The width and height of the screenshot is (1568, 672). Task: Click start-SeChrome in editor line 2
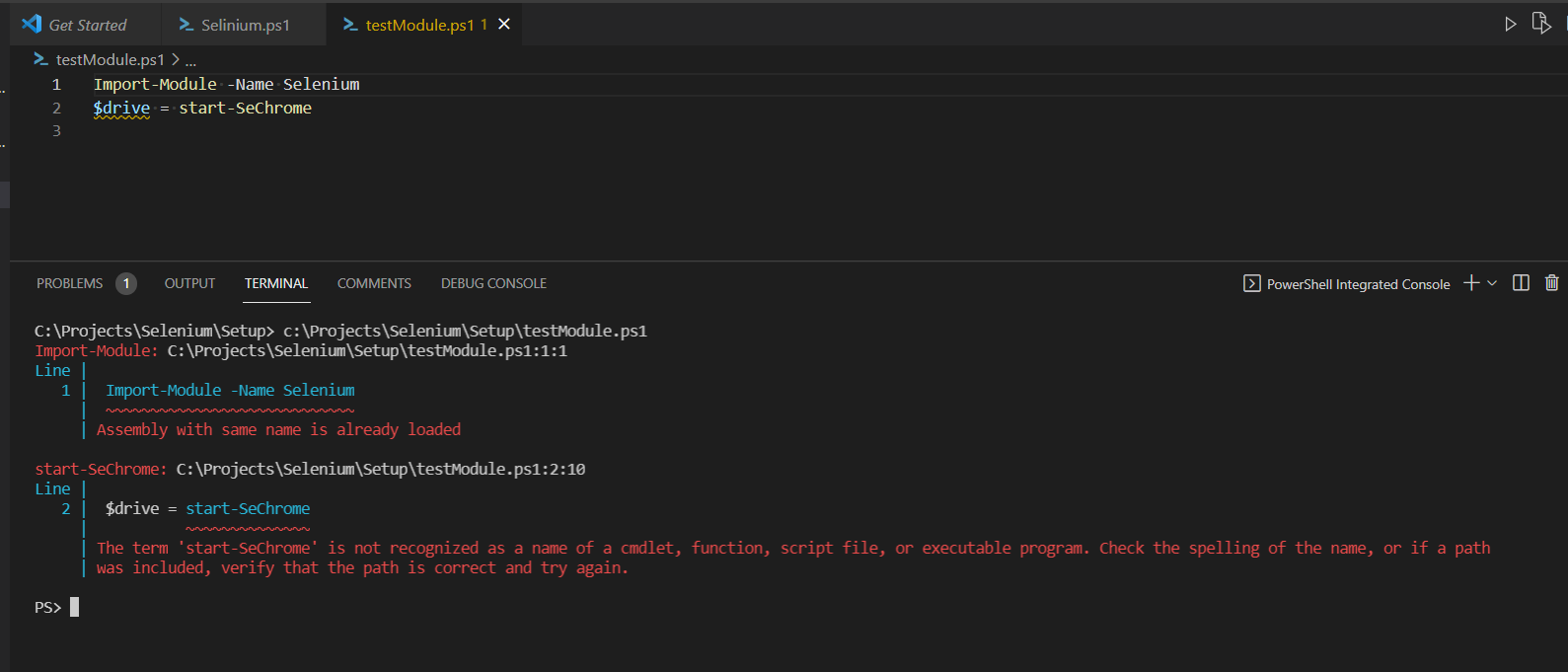click(245, 109)
